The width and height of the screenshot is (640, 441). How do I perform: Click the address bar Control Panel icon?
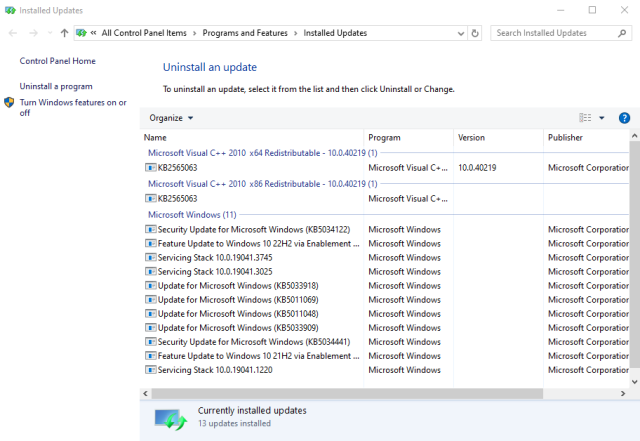coord(81,33)
